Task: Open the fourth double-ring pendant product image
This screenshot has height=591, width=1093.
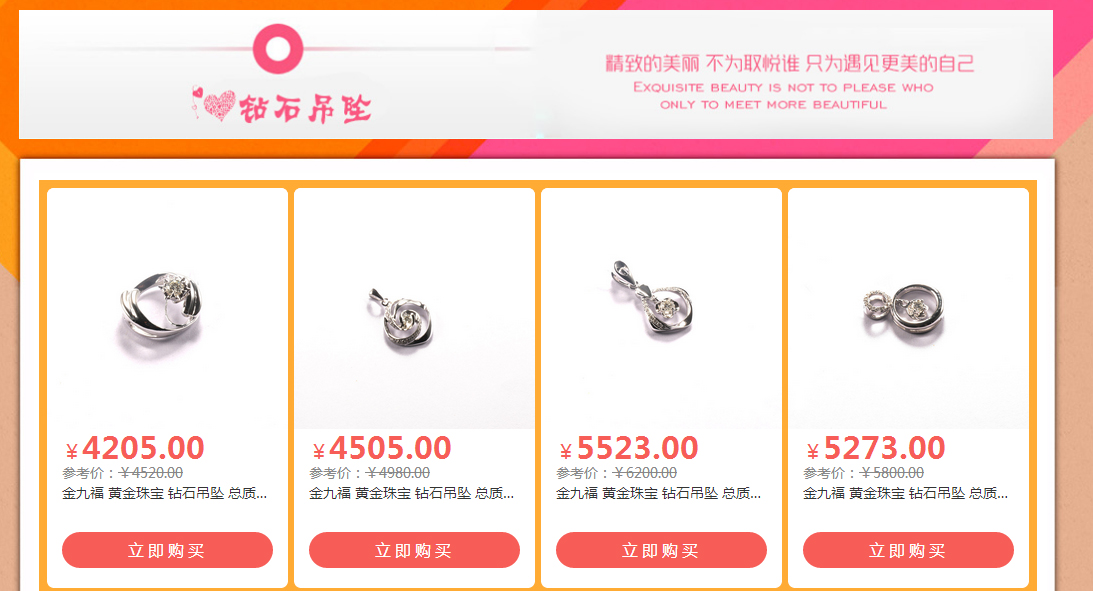Action: (908, 309)
